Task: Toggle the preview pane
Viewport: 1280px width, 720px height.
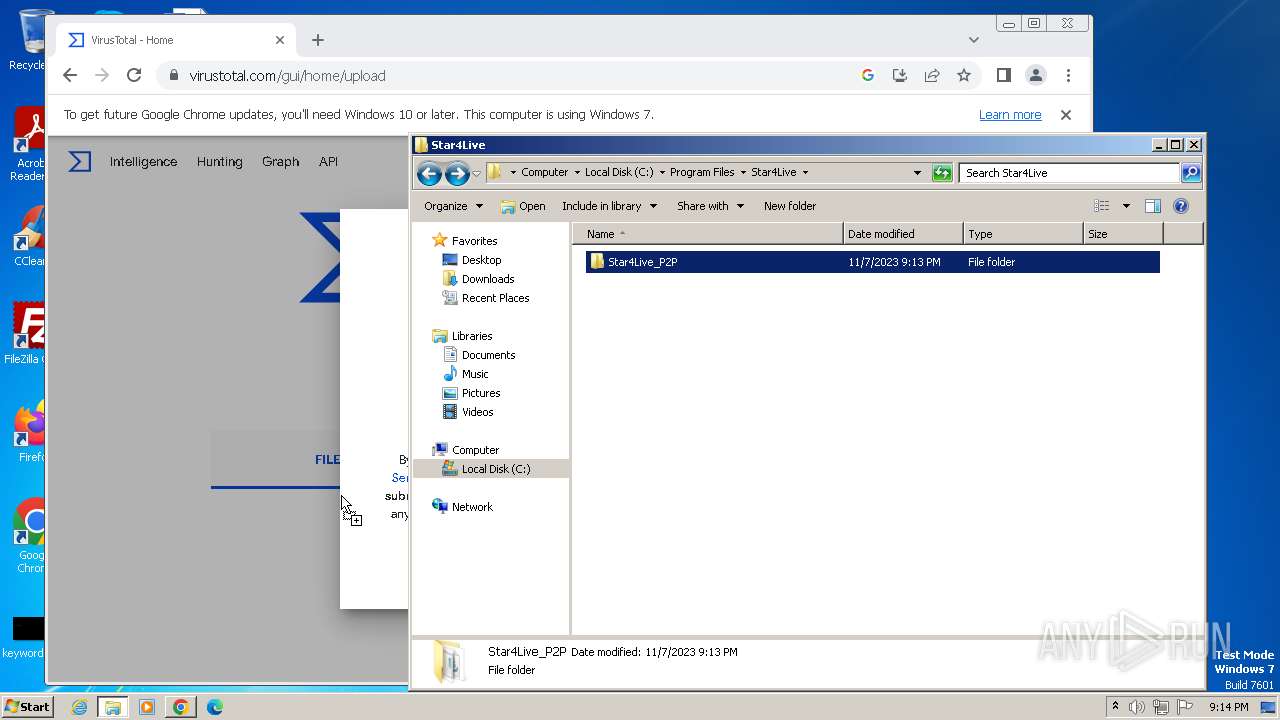Action: pos(1153,206)
